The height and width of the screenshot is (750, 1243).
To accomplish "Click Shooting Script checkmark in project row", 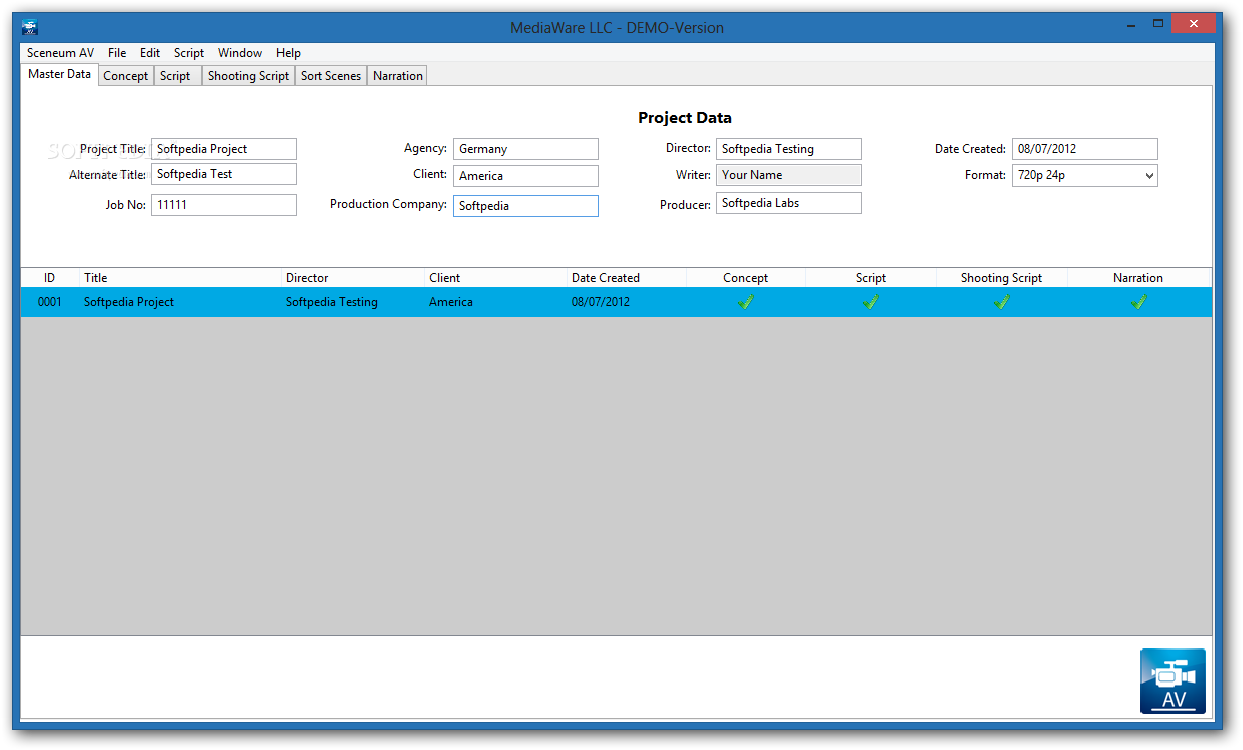I will point(1001,301).
